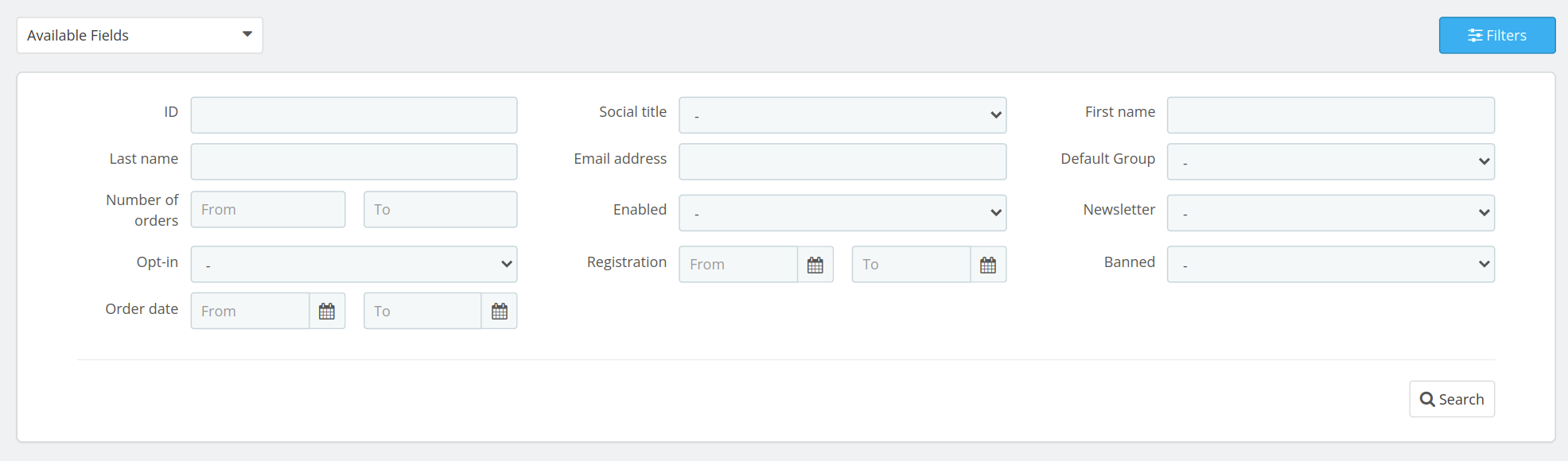Open Order date To calendar icon
The image size is (1568, 461).
[x=500, y=312]
